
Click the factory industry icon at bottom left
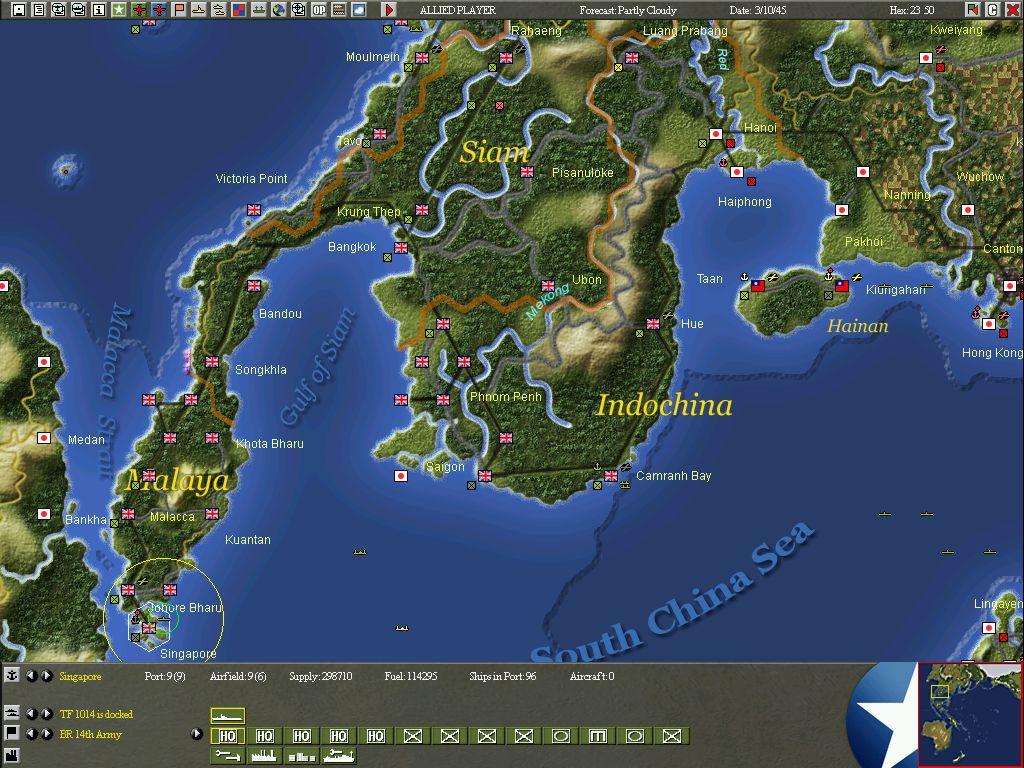coord(11,754)
